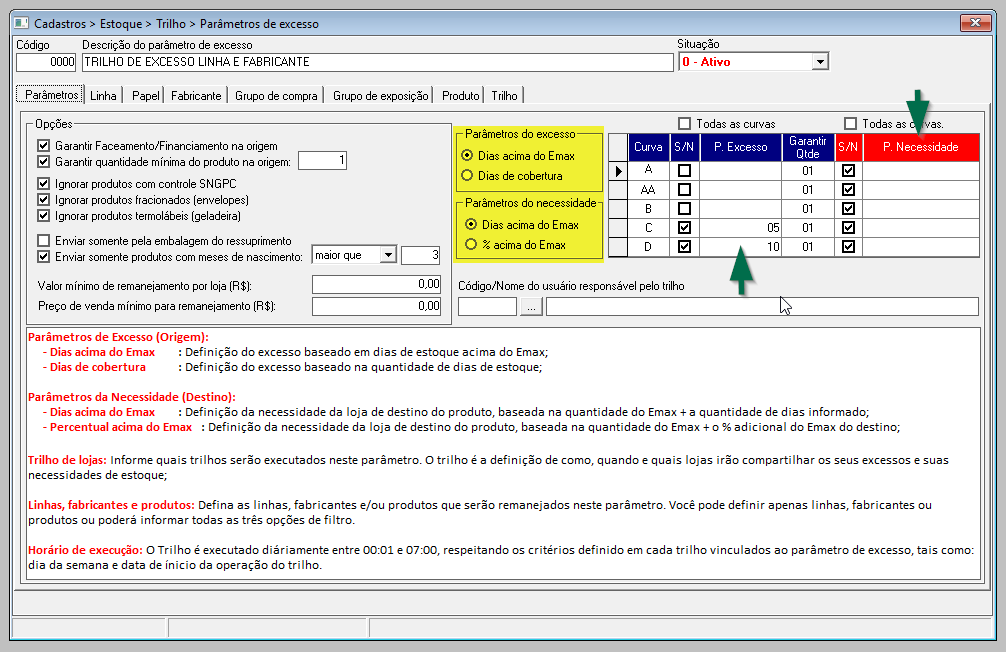Click the P. Excesso cell for curve A
Viewport: 1006px width, 652px height.
coord(740,171)
